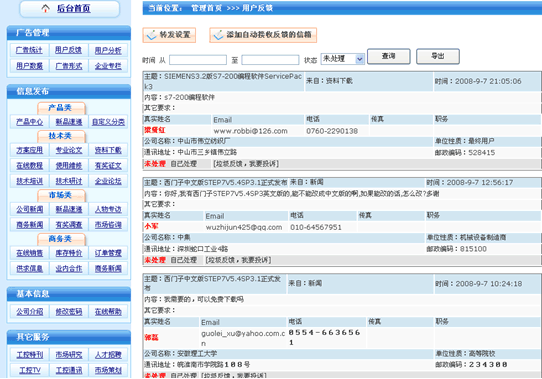The height and width of the screenshot is (379, 542).
Task: Open 修改密码 link
Action: (x=69, y=312)
